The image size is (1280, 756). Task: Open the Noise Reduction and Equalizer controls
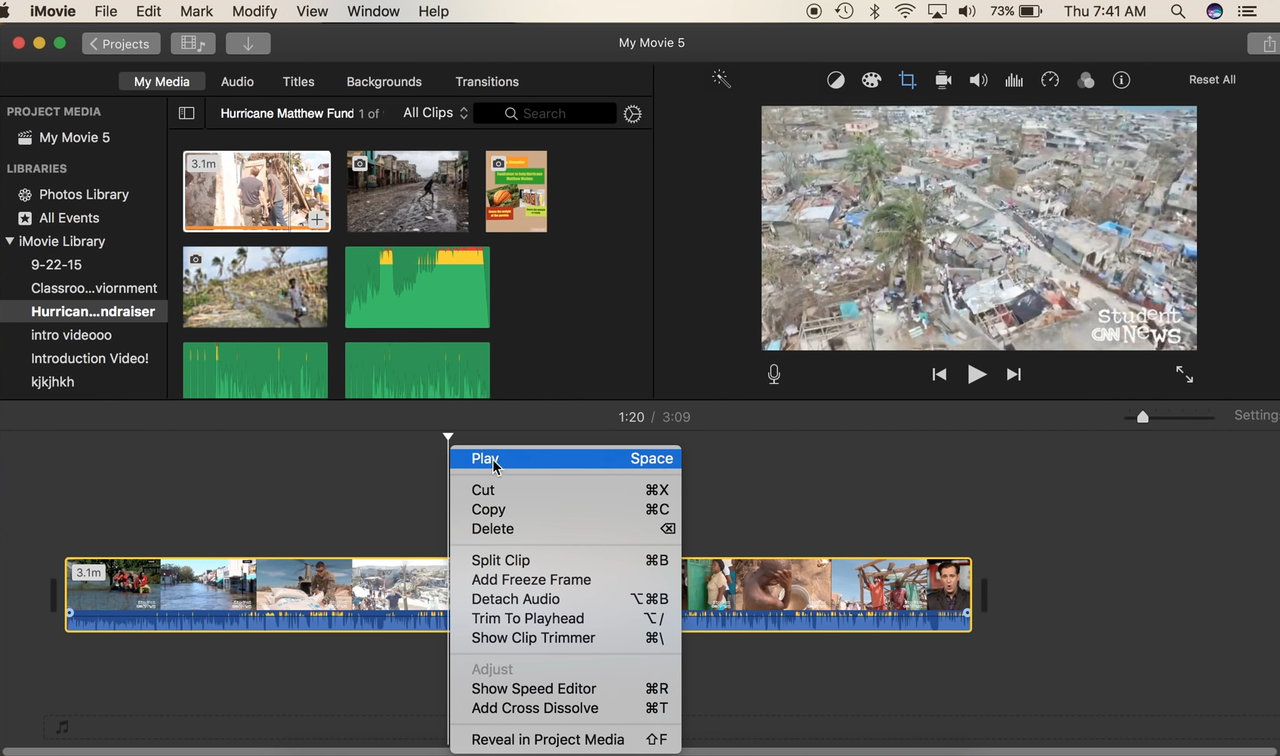coord(1013,80)
